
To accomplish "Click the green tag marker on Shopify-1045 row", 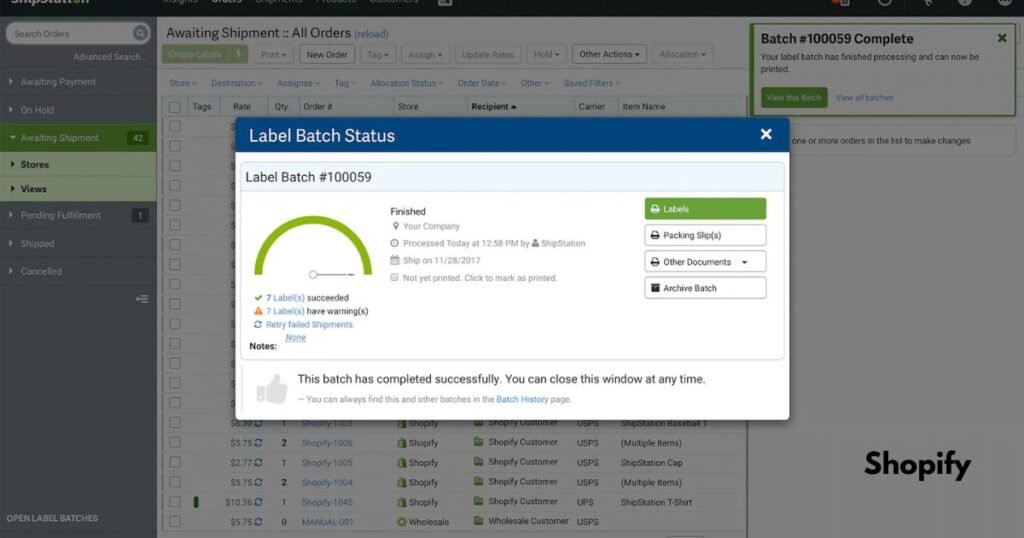I will (196, 502).
